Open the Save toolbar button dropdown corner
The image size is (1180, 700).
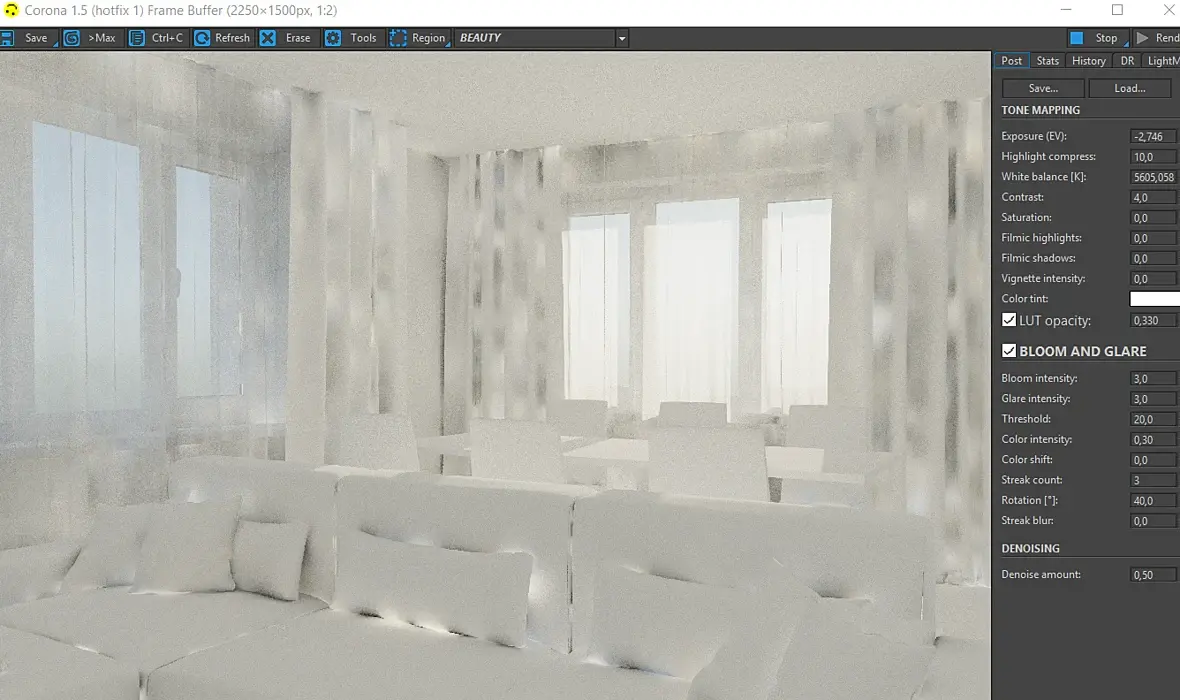point(56,44)
